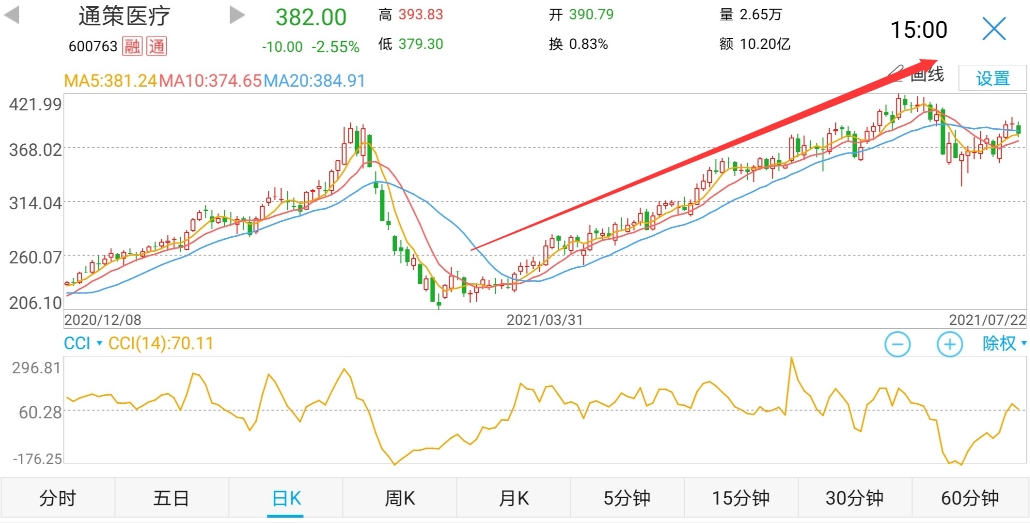Switch to 五日 tab
Viewport: 1030px width, 523px height.
click(x=171, y=499)
